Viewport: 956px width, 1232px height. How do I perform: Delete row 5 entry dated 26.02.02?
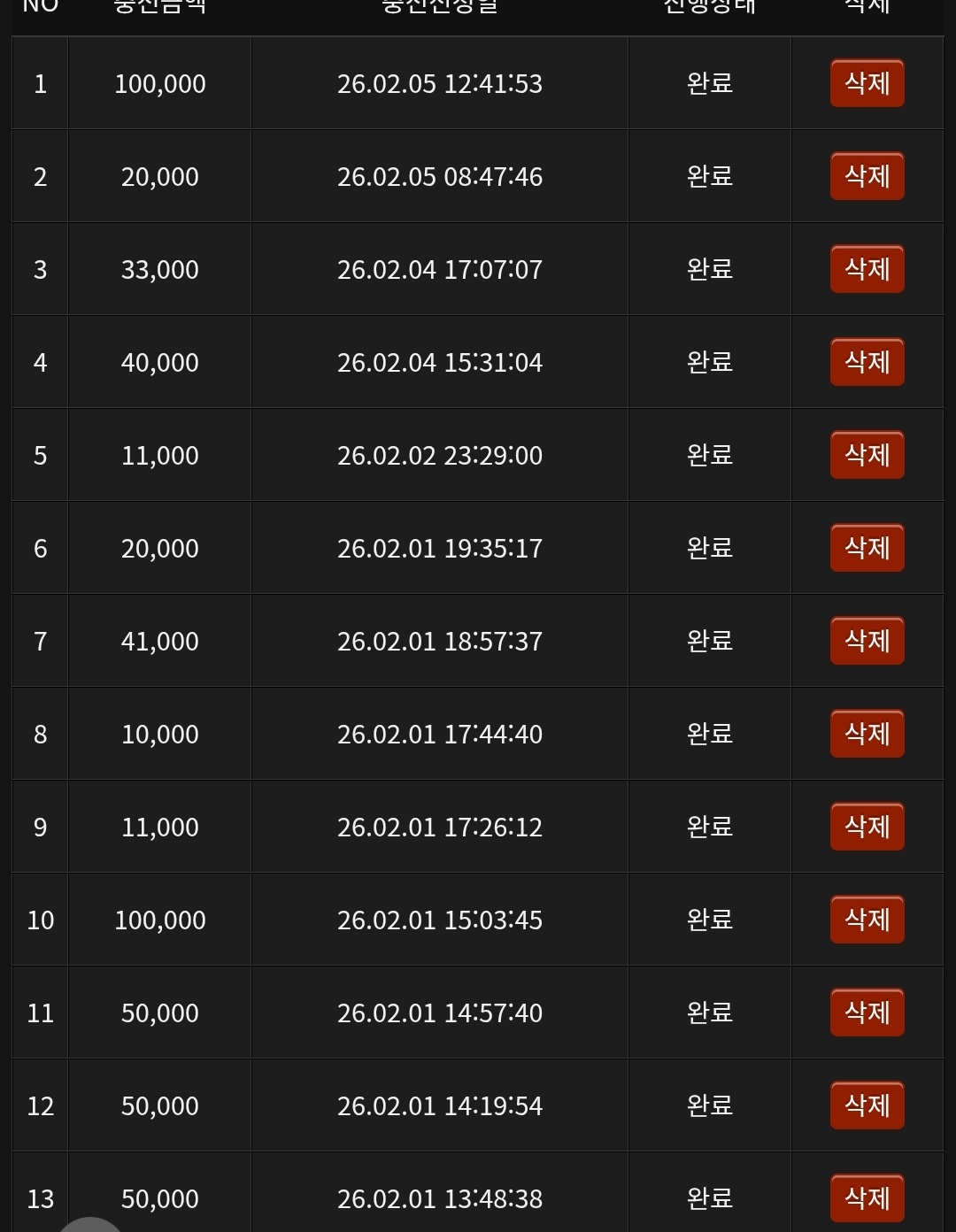pyautogui.click(x=867, y=455)
